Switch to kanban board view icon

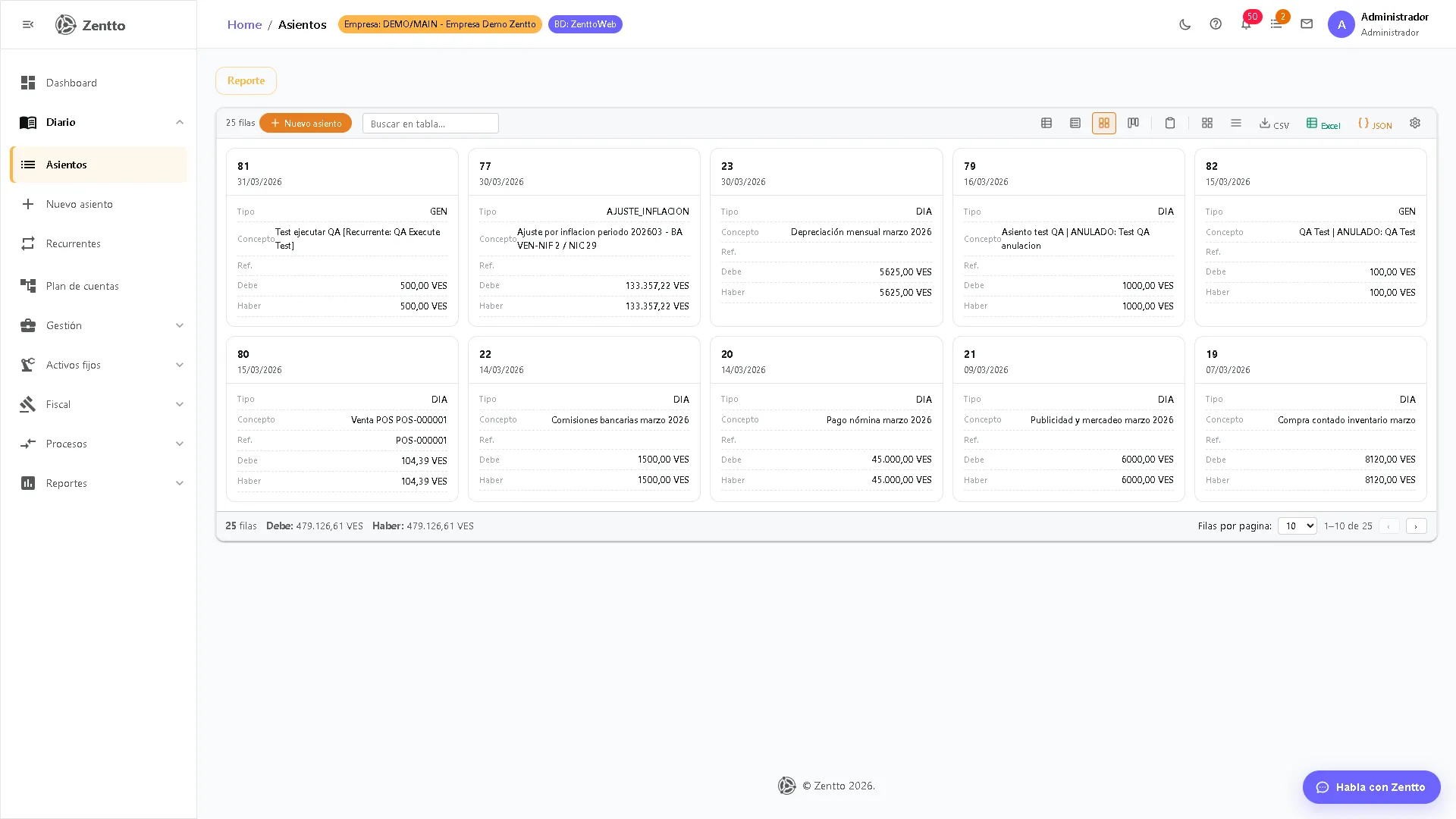tap(1133, 123)
